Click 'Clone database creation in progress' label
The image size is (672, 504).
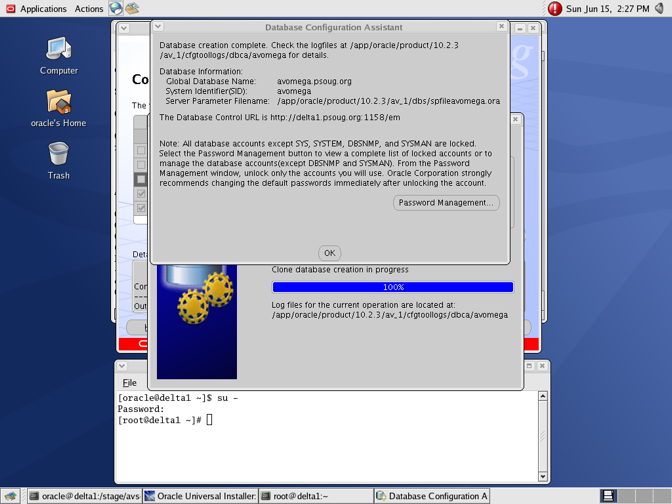340,270
